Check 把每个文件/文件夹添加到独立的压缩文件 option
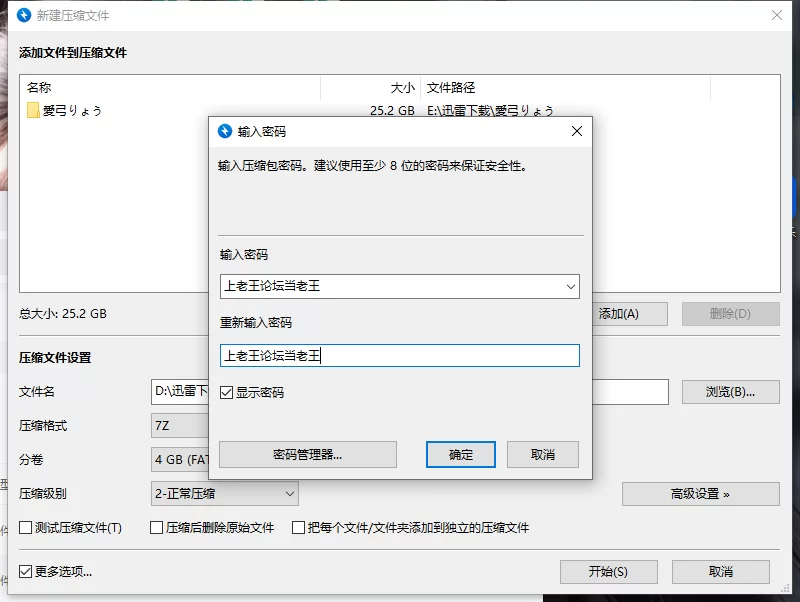Image resolution: width=800 pixels, height=602 pixels. pos(298,528)
